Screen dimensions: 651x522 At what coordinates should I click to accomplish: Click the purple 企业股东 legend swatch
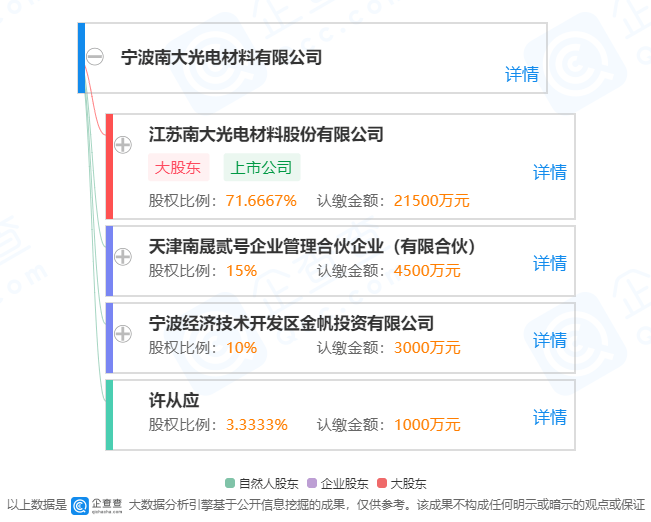[312, 483]
